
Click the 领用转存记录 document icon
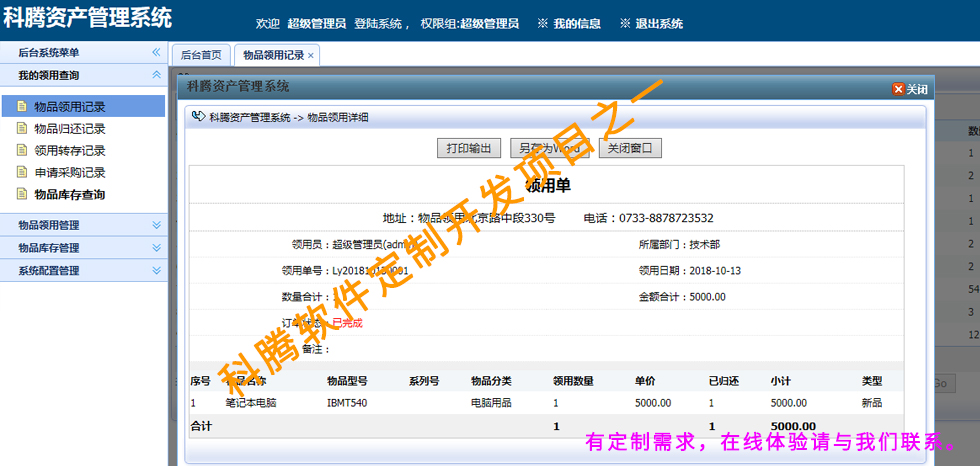(22, 151)
